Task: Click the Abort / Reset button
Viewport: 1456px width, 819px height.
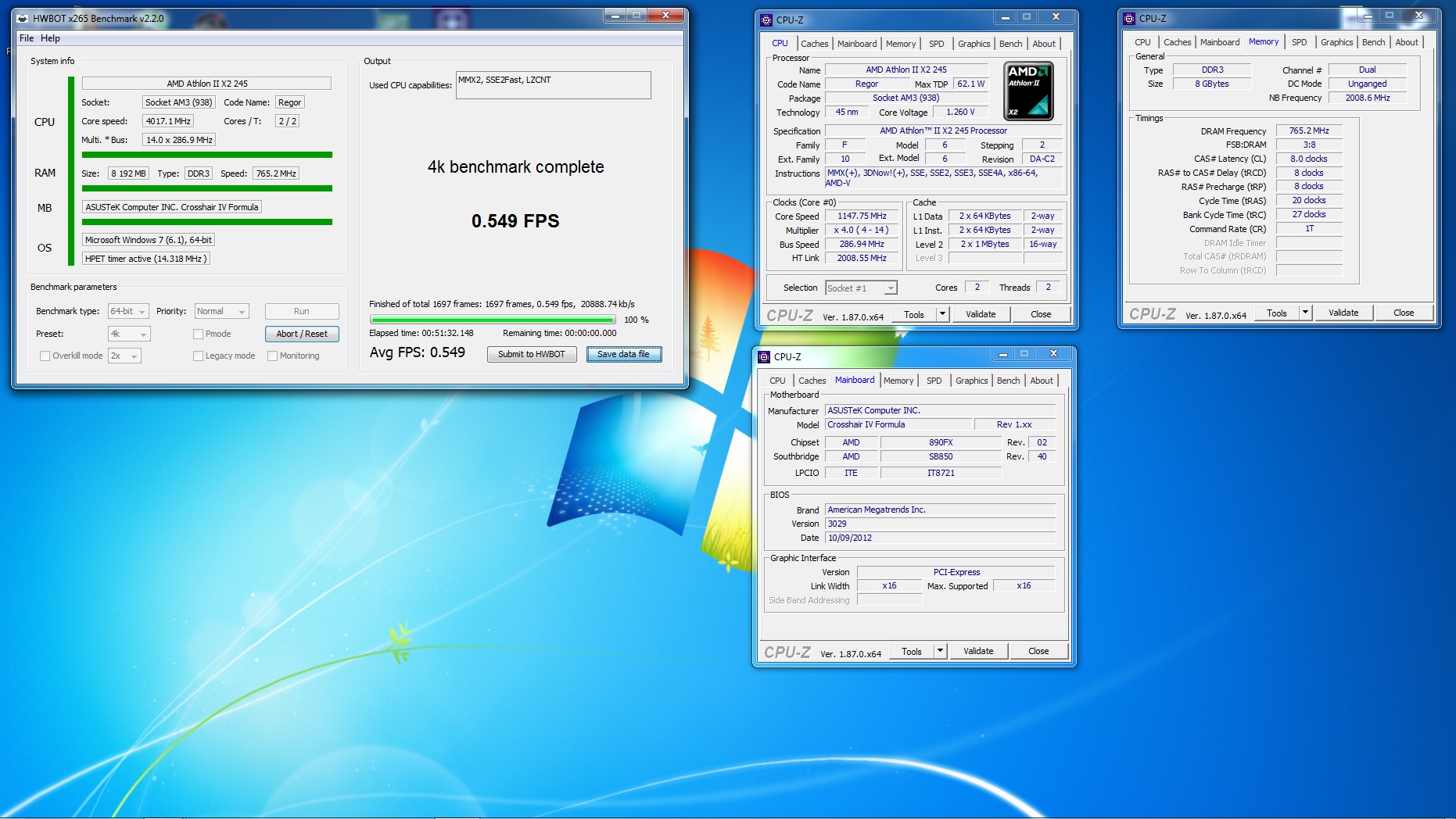Action: (x=302, y=334)
